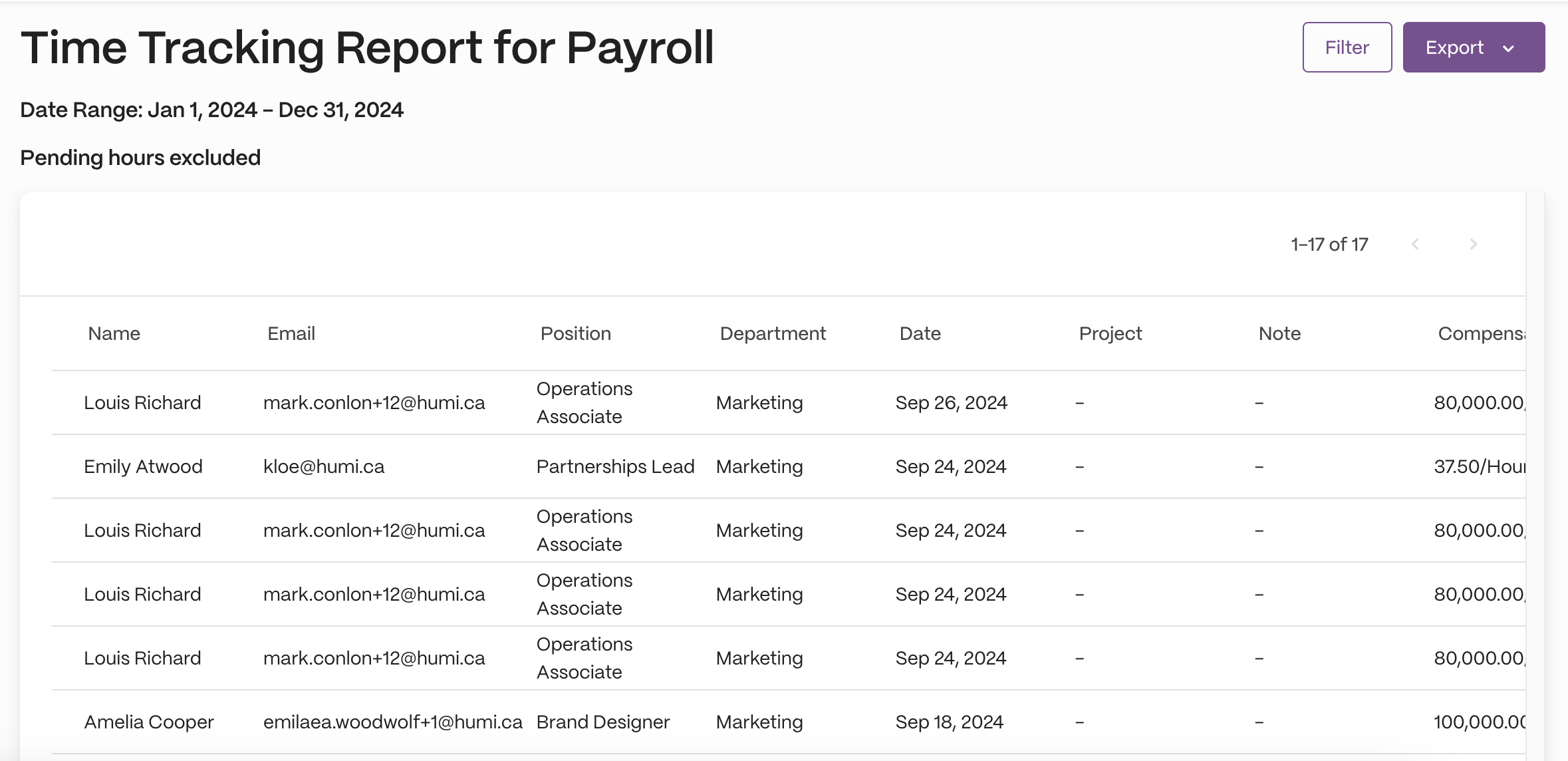1568x761 pixels.
Task: Go to the next page arrow
Action: (1473, 244)
